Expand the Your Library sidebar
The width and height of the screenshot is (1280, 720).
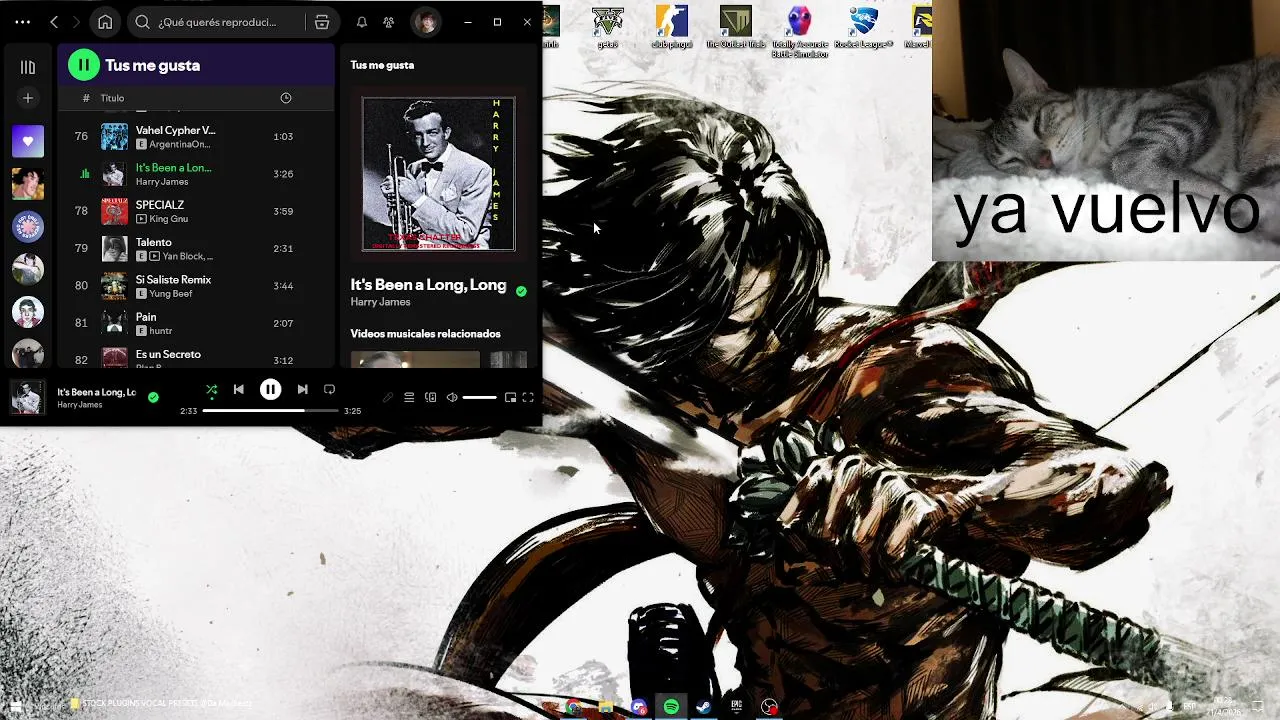(x=28, y=67)
